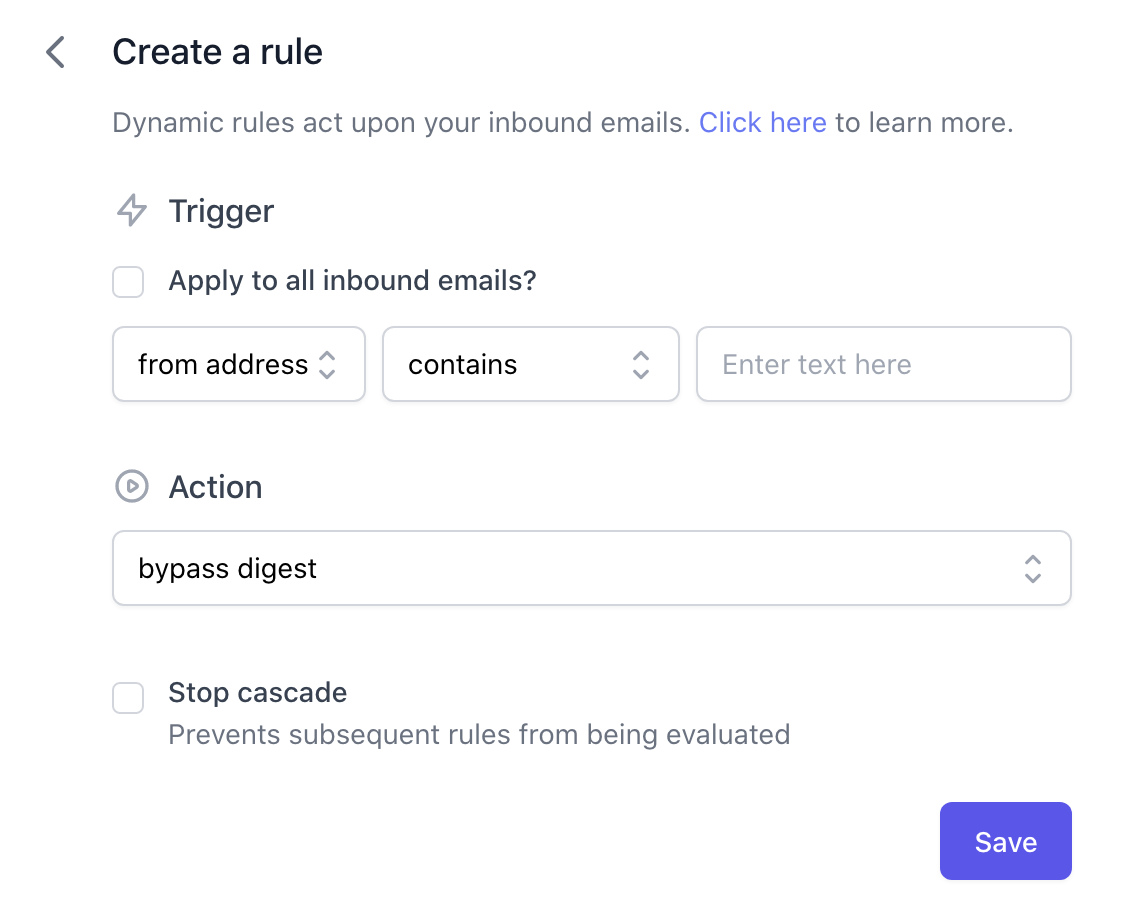Click the chevron arrows in bypass digest selector
The width and height of the screenshot is (1140, 920).
tap(1033, 569)
